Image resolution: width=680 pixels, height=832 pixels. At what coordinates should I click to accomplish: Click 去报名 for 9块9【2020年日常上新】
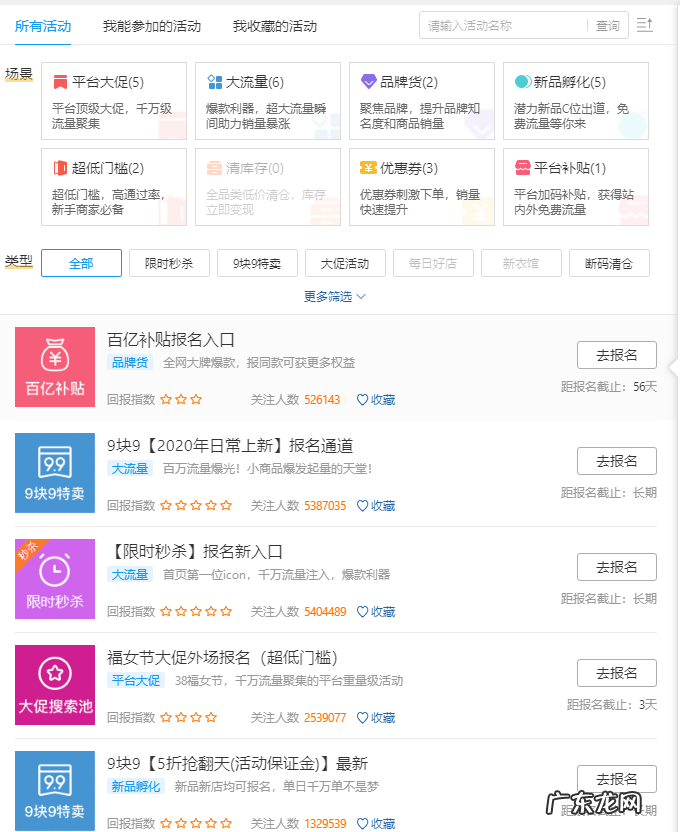pyautogui.click(x=617, y=461)
